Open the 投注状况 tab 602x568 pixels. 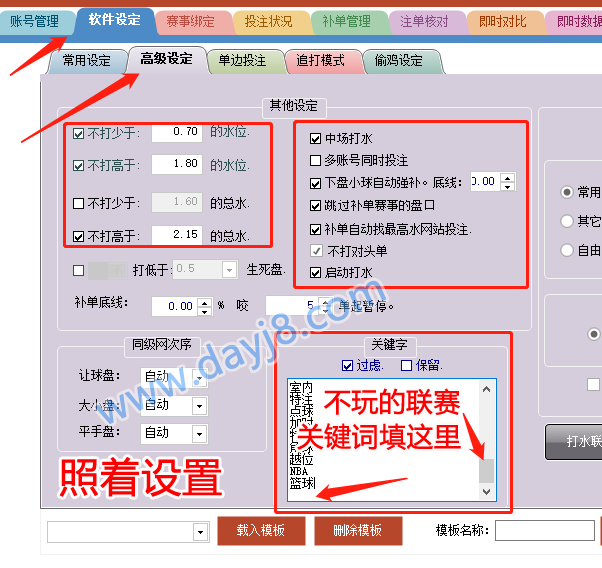click(269, 22)
